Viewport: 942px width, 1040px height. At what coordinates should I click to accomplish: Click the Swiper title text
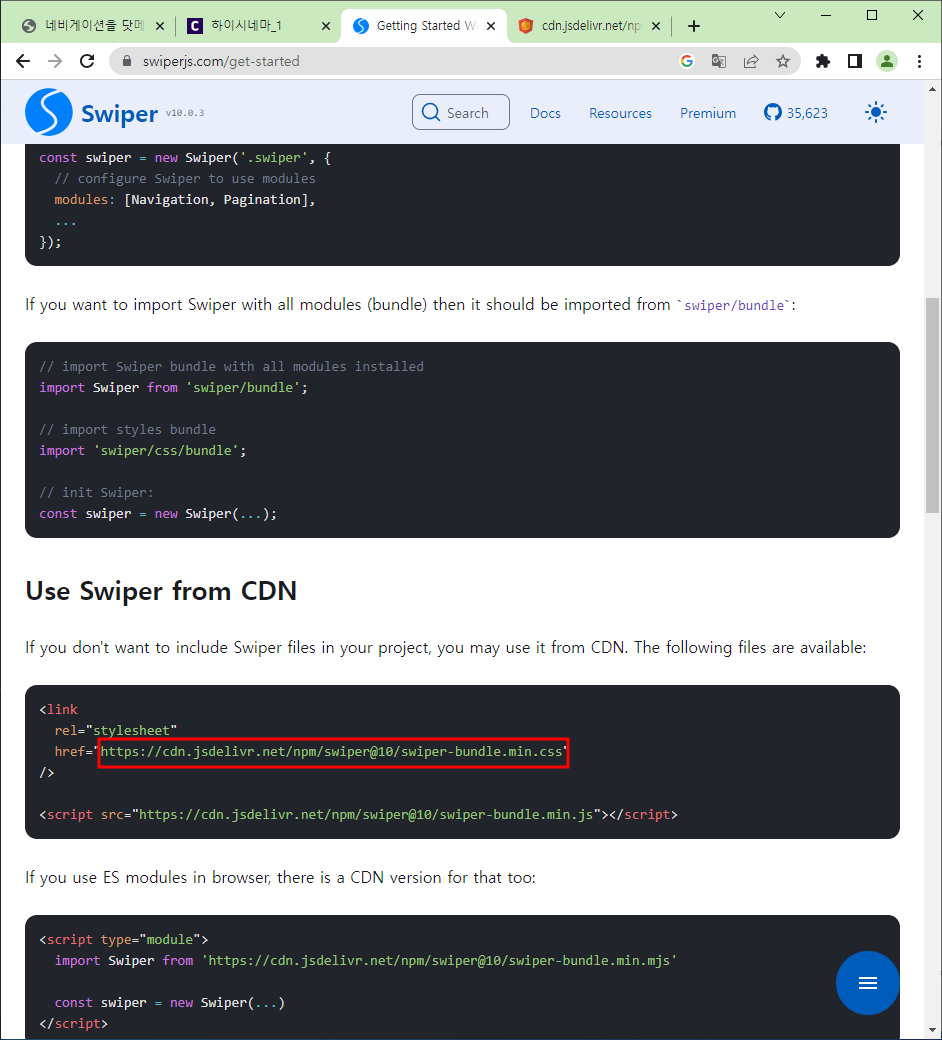(119, 113)
